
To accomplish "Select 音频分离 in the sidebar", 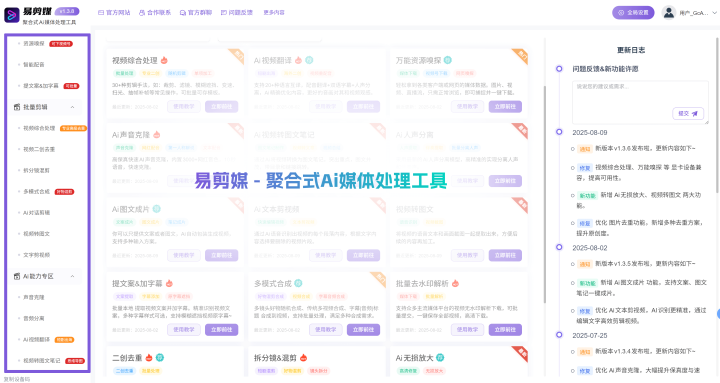I will (x=34, y=318).
